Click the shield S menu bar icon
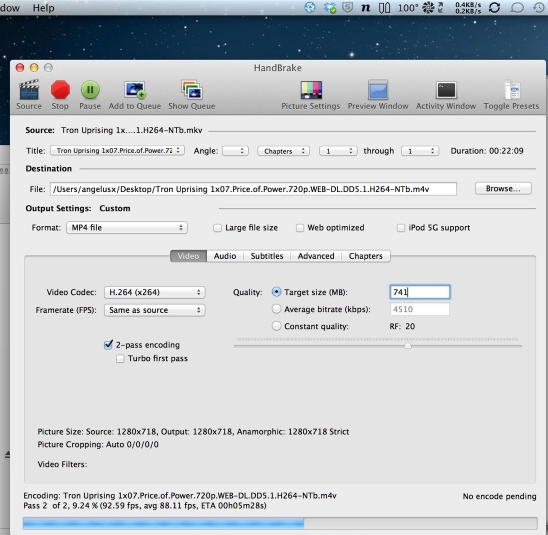The image size is (548, 535). pos(347,7)
